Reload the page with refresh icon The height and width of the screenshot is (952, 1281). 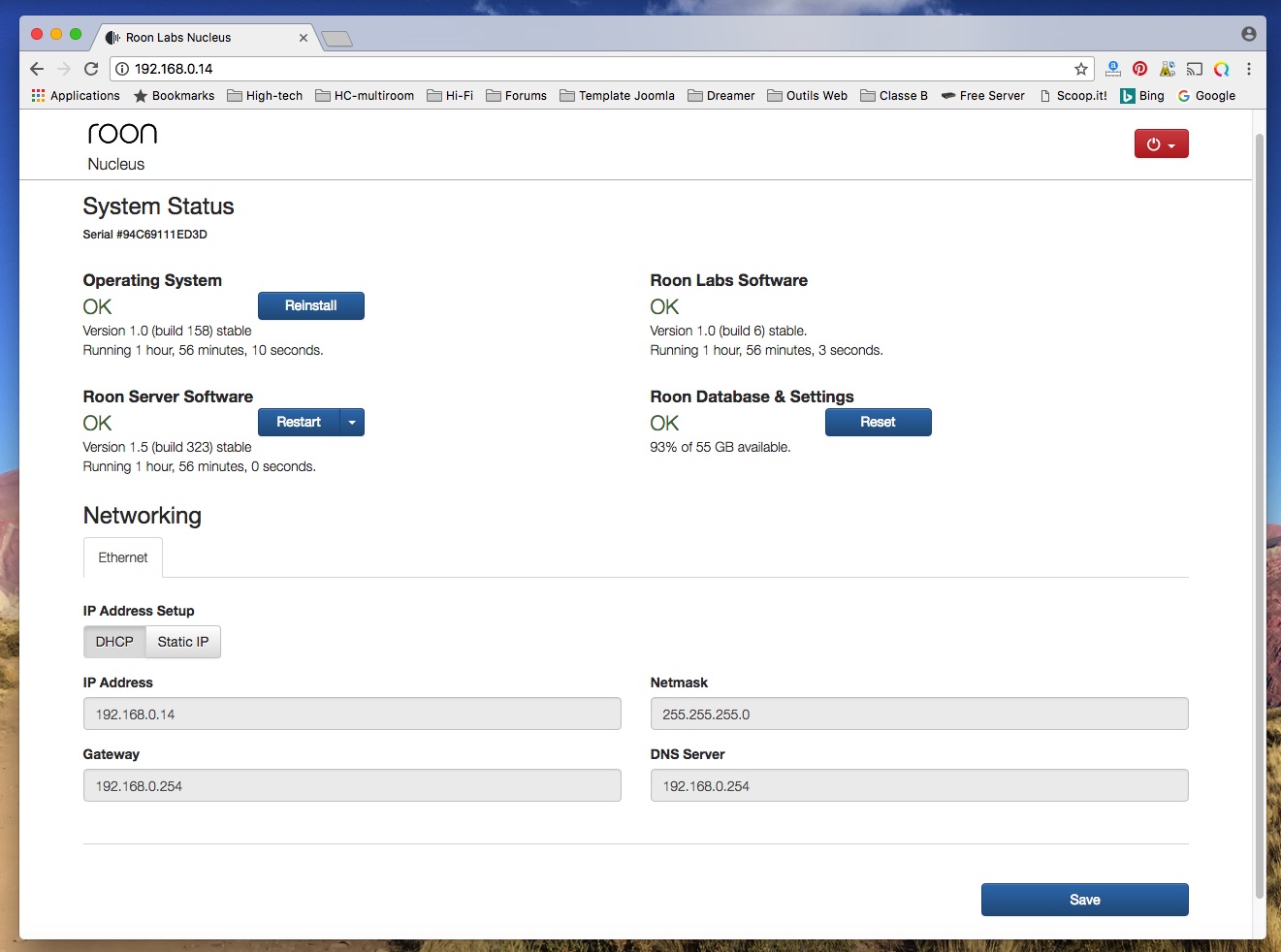pyautogui.click(x=91, y=69)
